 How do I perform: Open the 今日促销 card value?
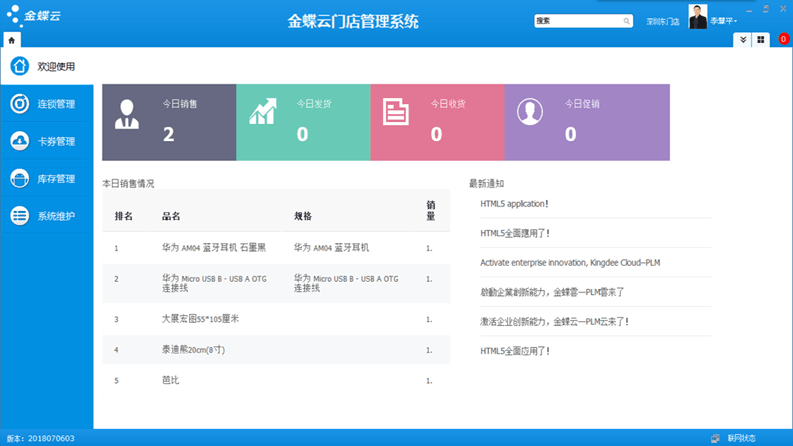[x=570, y=134]
